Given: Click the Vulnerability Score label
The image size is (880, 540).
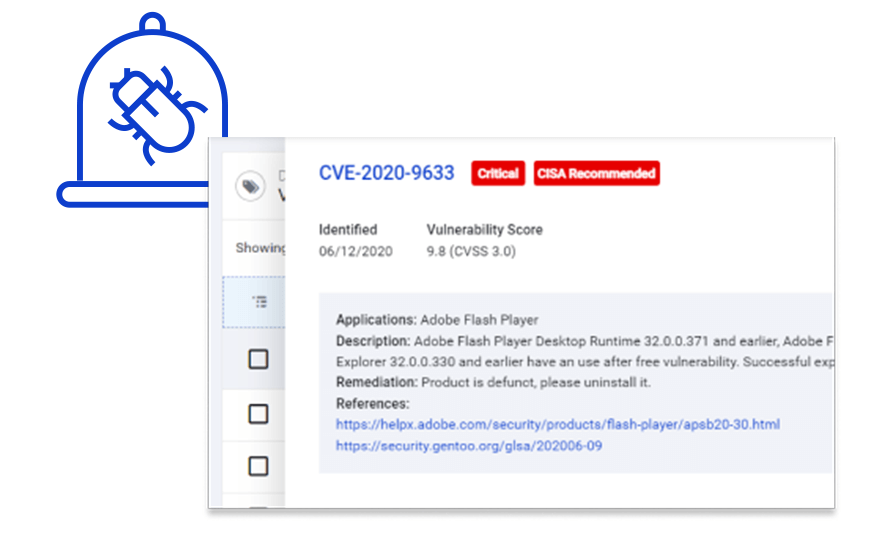Looking at the screenshot, I should [484, 230].
